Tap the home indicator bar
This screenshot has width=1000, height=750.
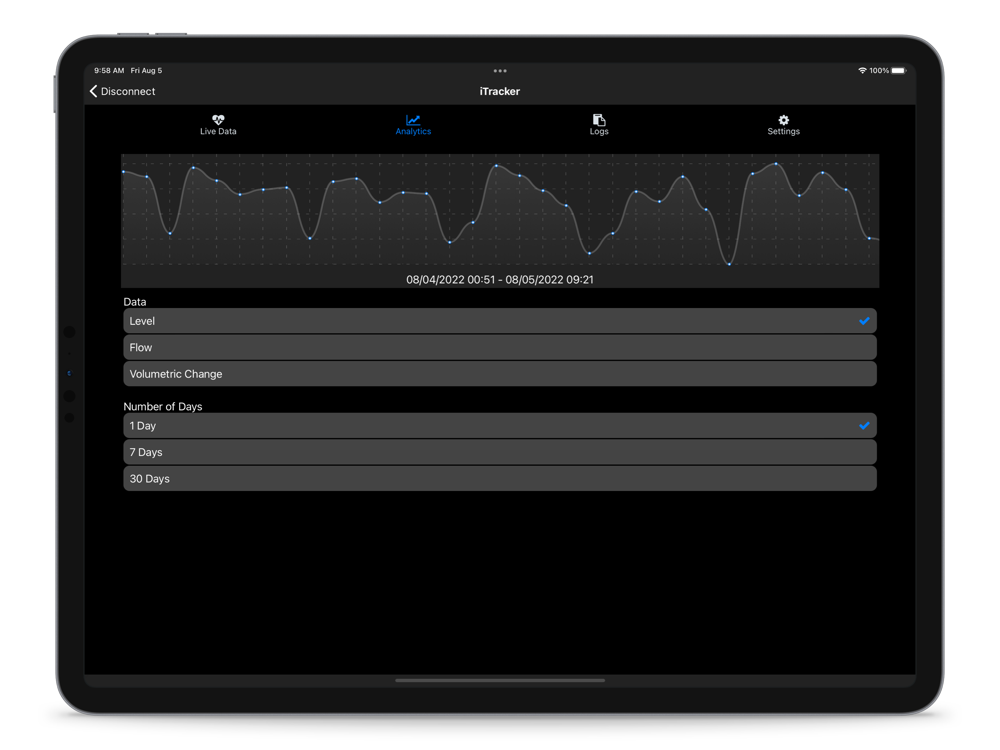pyautogui.click(x=500, y=680)
